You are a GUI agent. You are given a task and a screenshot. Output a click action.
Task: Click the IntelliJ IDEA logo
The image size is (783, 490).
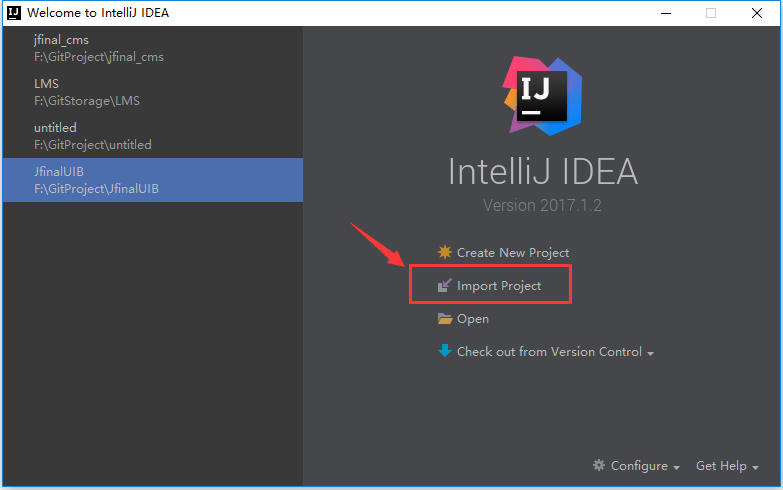[x=542, y=96]
